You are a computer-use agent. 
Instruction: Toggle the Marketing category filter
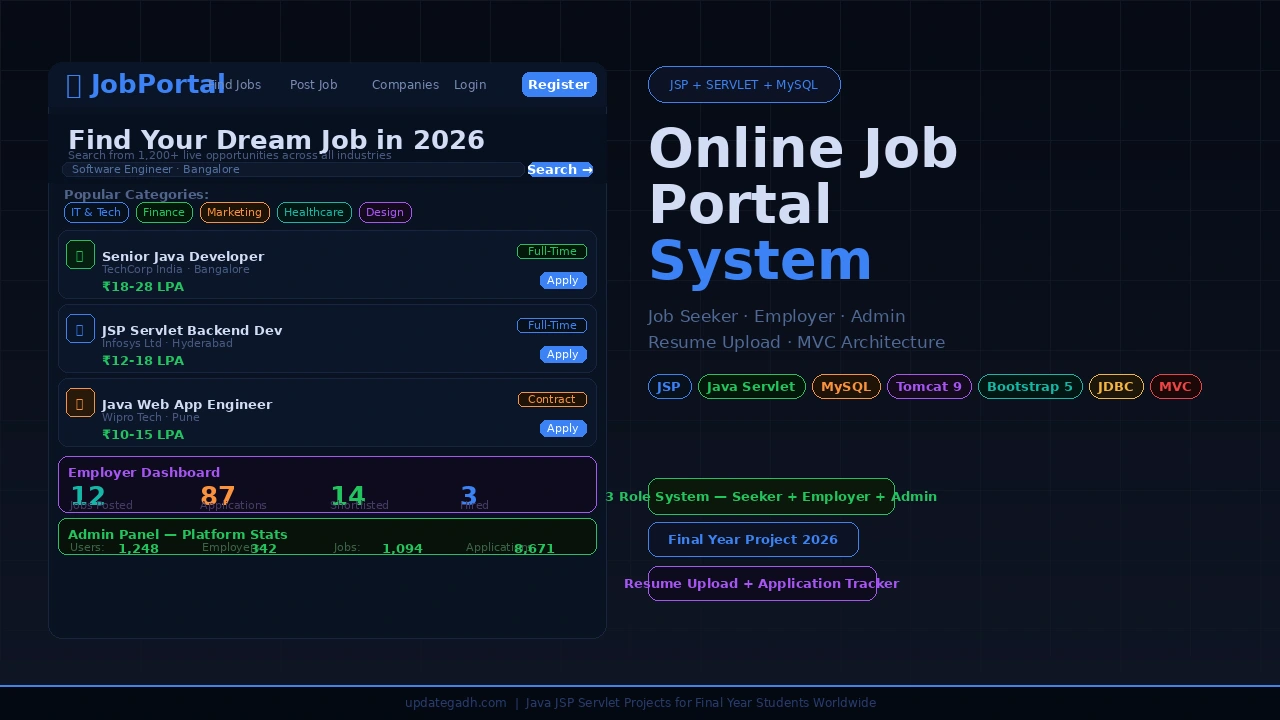pos(234,212)
